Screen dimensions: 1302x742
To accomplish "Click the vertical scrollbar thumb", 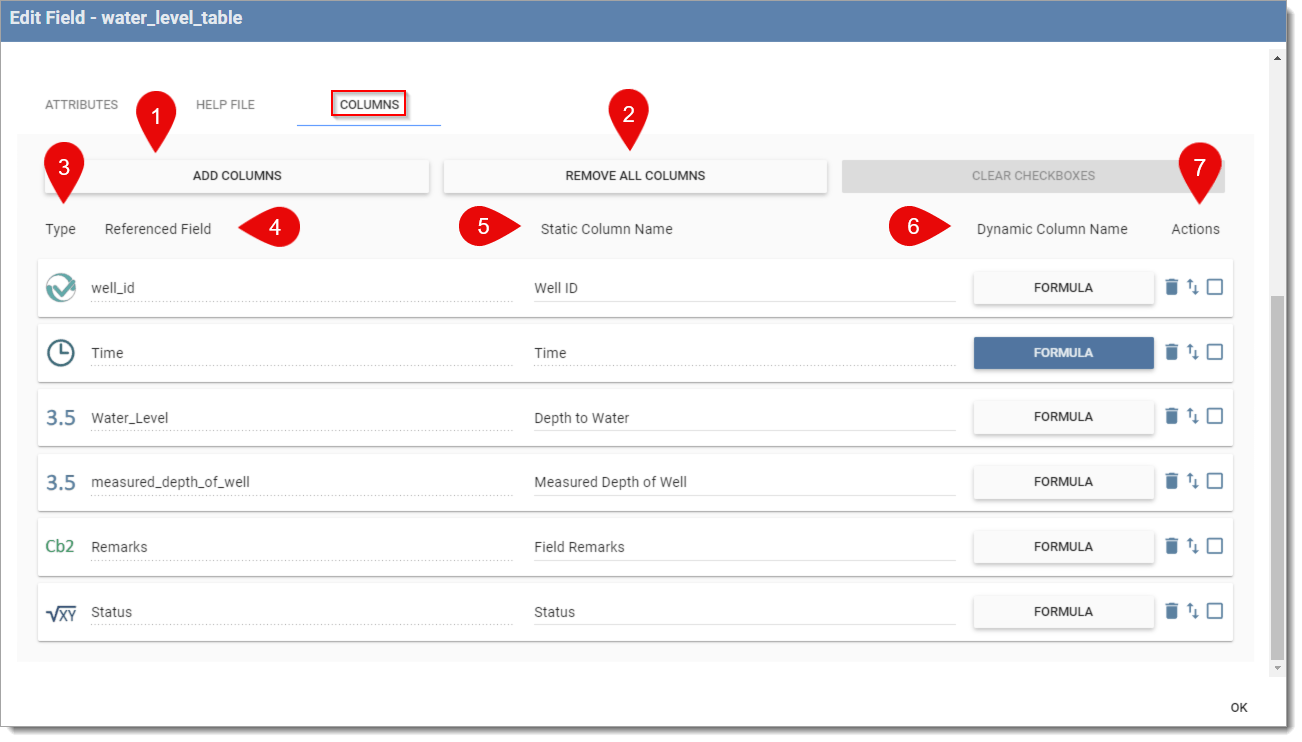I will coord(1277,477).
